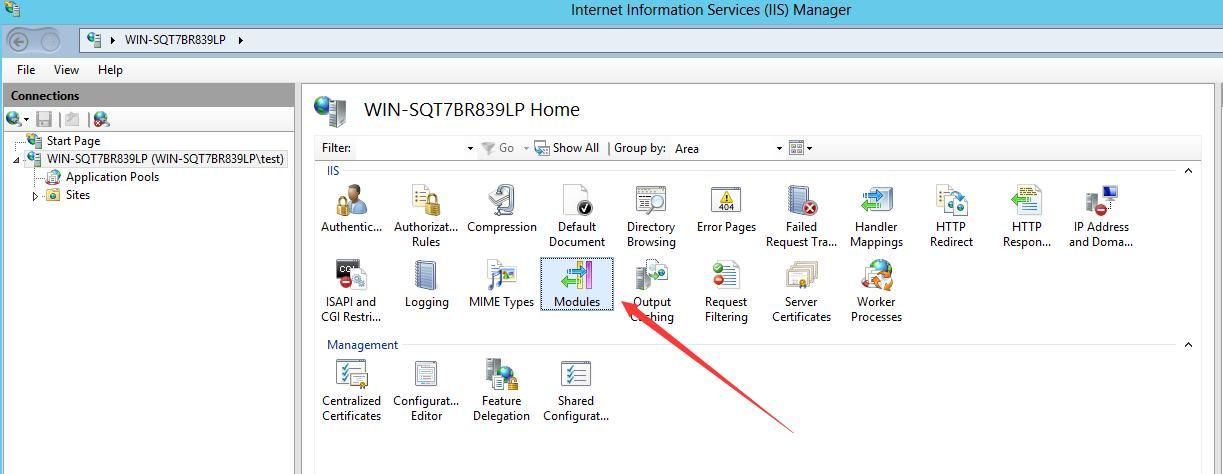The width and height of the screenshot is (1223, 474).
Task: Open the Go button dropdown arrow
Action: coord(526,148)
